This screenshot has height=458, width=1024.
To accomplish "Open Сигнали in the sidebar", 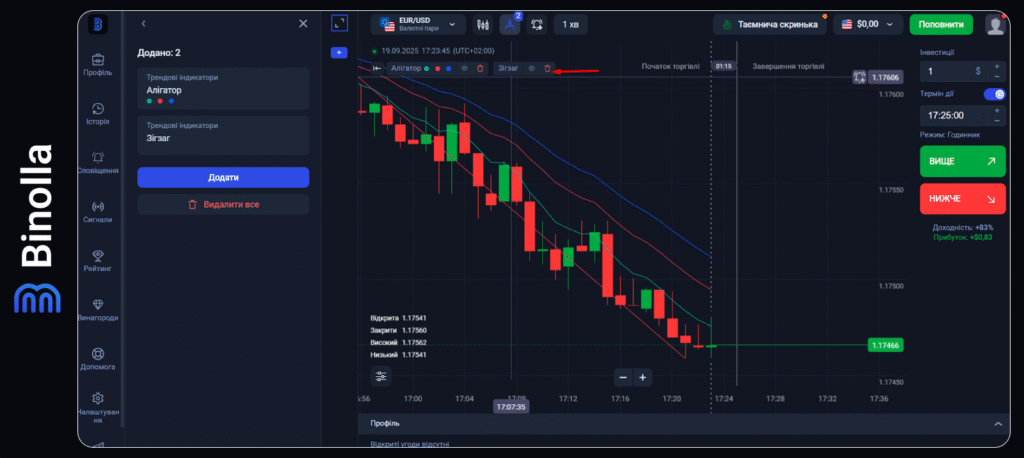I will pos(97,212).
